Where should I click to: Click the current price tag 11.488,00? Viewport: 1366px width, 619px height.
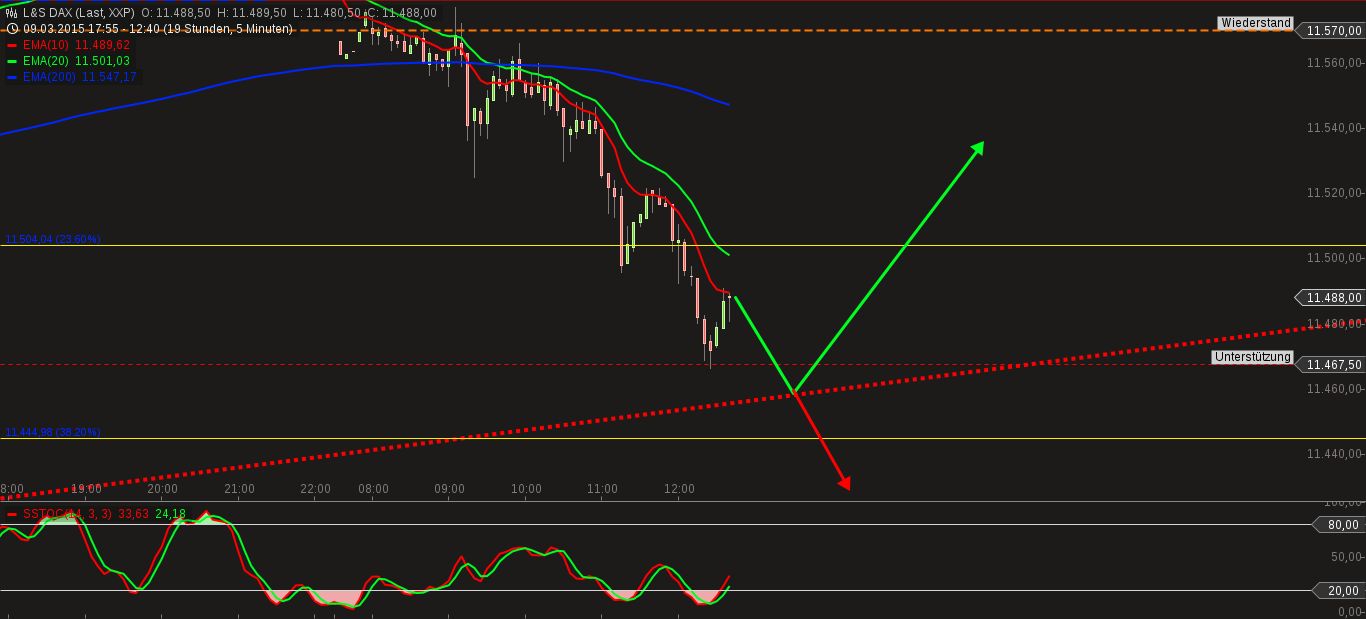1335,297
